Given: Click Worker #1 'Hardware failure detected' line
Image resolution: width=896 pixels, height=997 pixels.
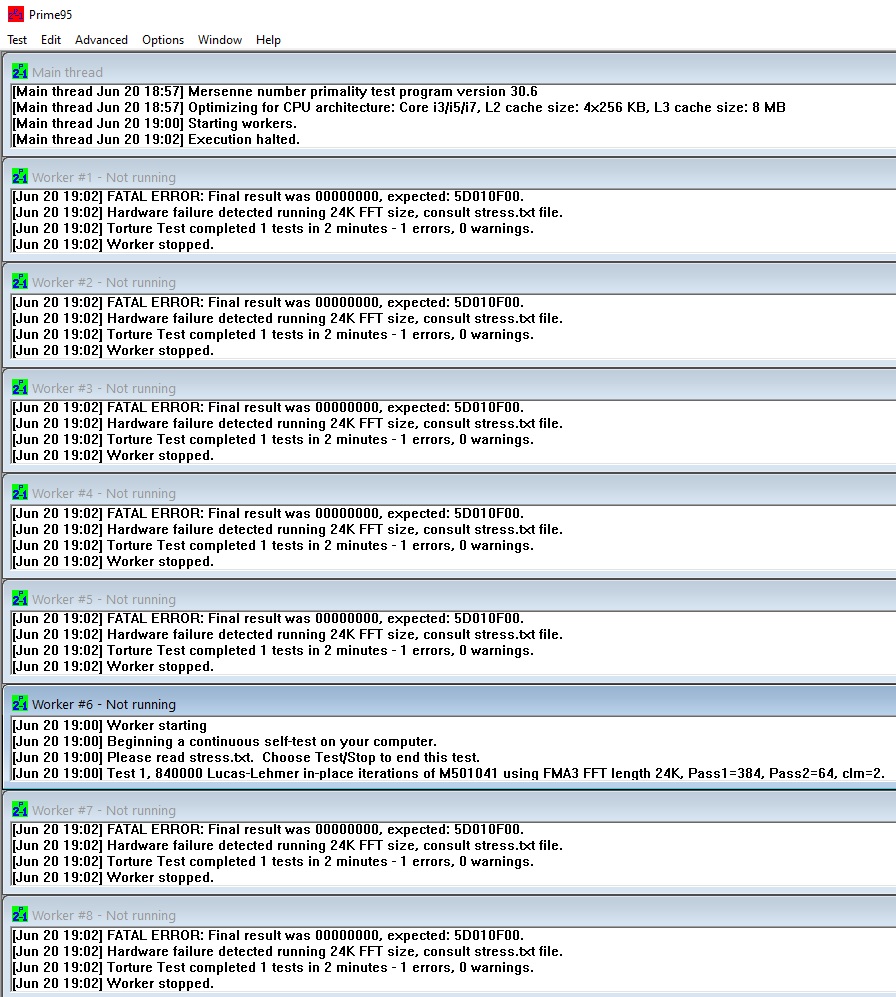Looking at the screenshot, I should point(287,212).
